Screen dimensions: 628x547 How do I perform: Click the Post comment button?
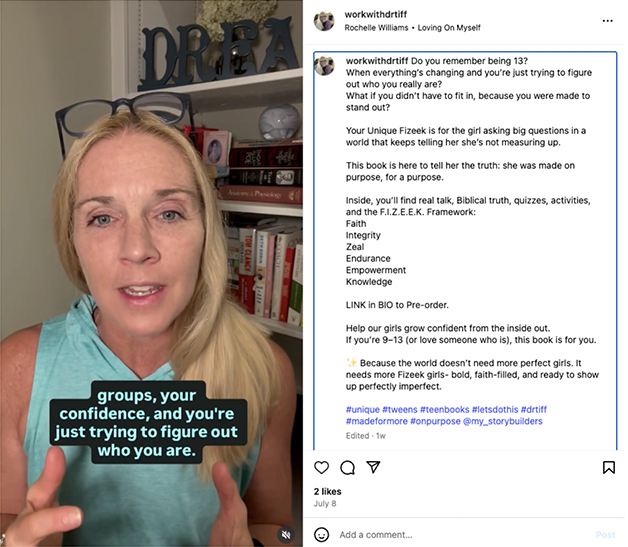pos(605,535)
